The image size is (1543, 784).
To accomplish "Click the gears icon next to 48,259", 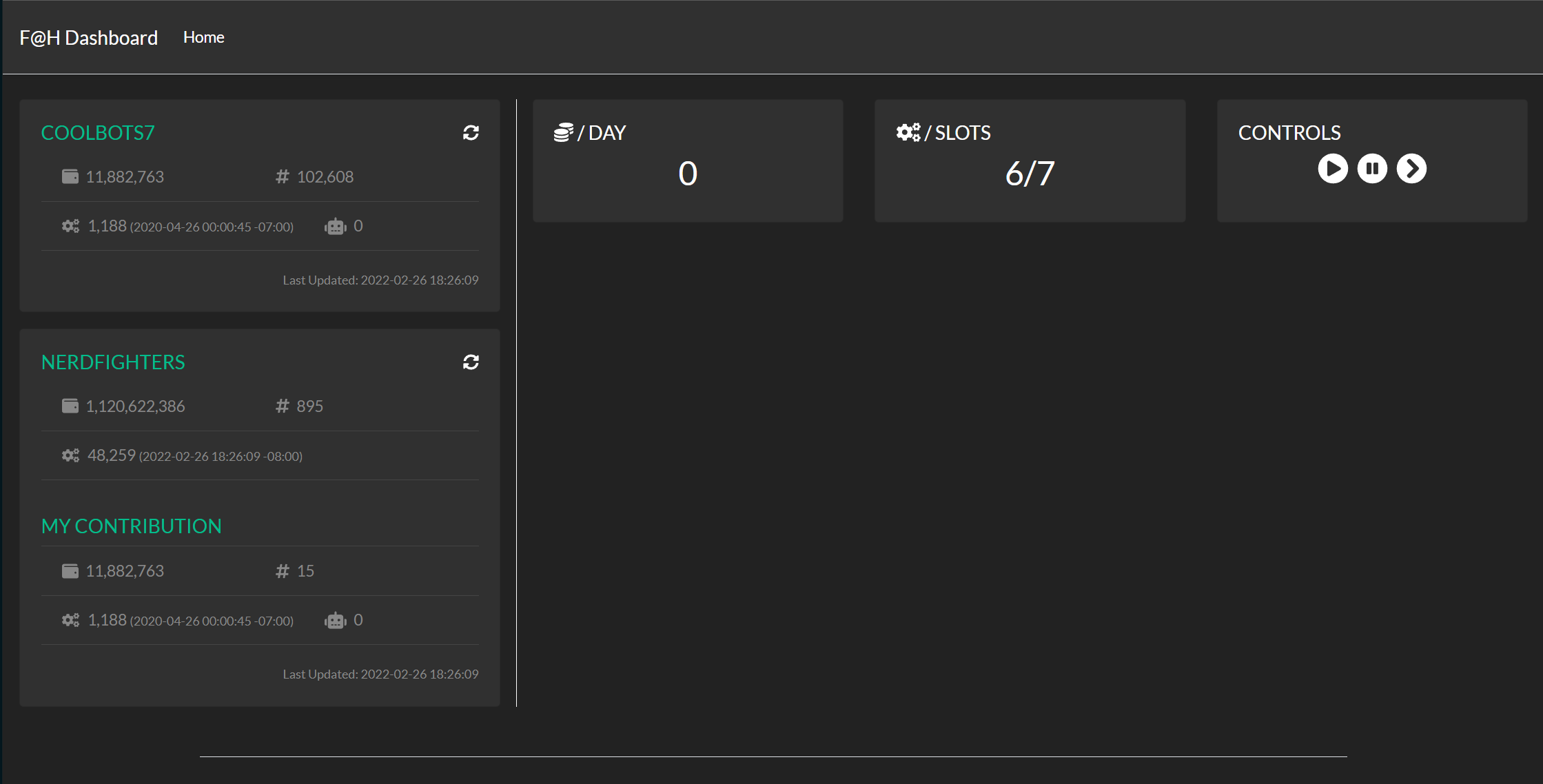I will [70, 455].
